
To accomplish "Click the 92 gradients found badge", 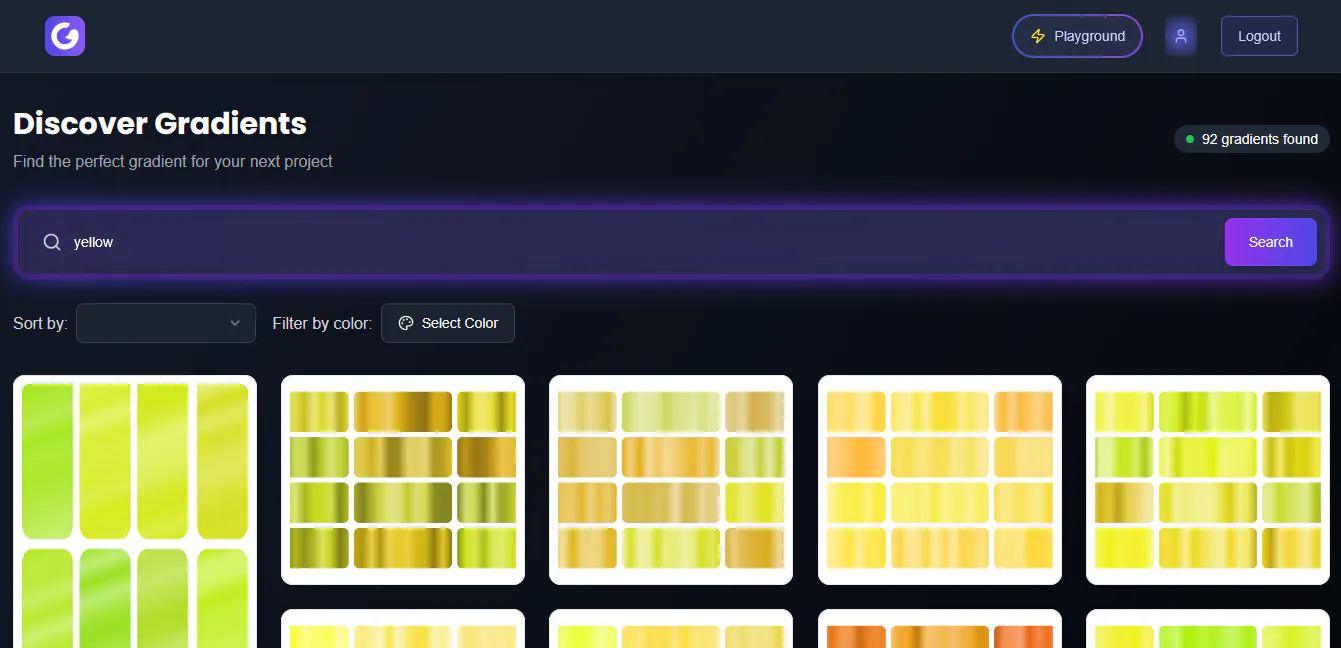I will (x=1252, y=139).
